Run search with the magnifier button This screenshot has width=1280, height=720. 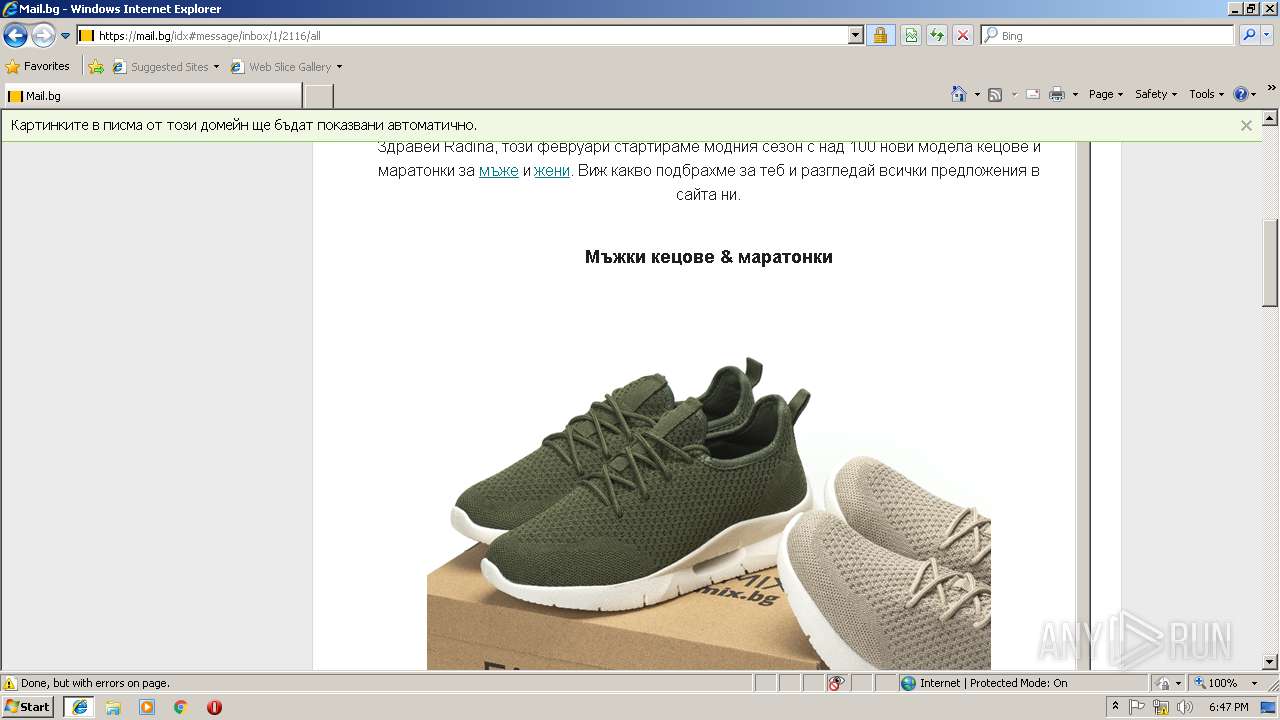pos(1248,35)
